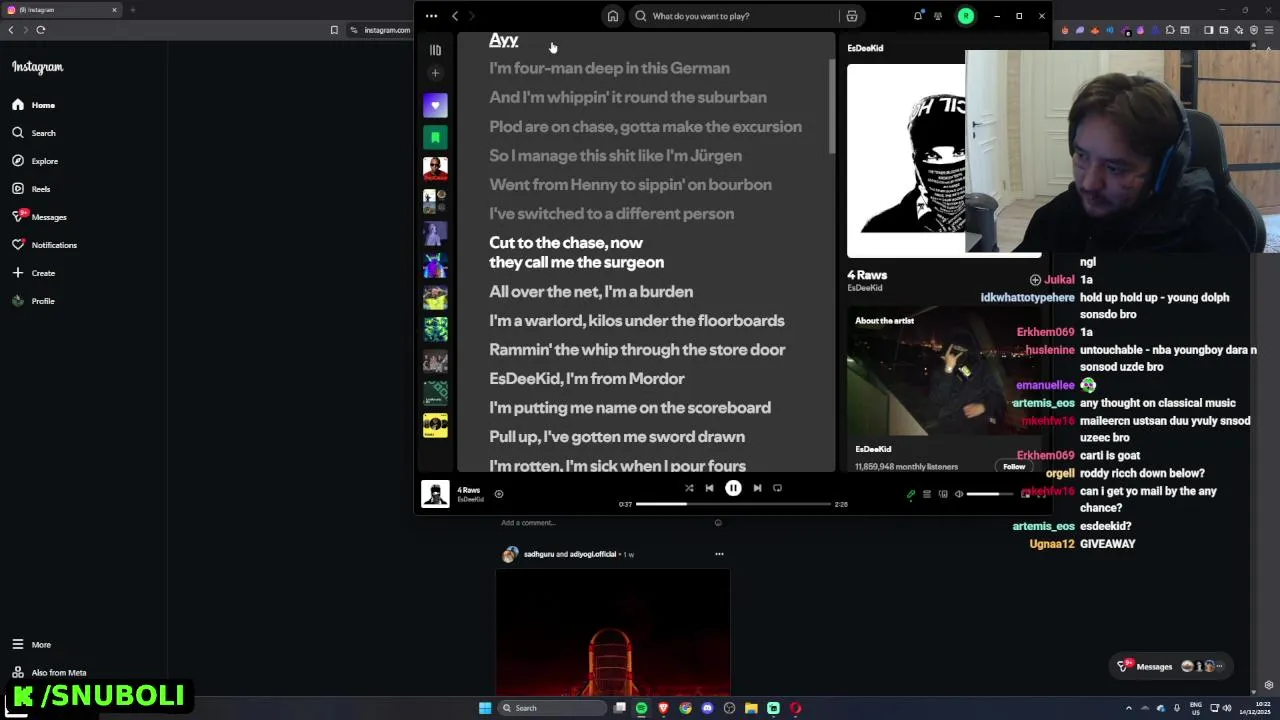Click the lyrics panel scrollbar

(x=831, y=105)
